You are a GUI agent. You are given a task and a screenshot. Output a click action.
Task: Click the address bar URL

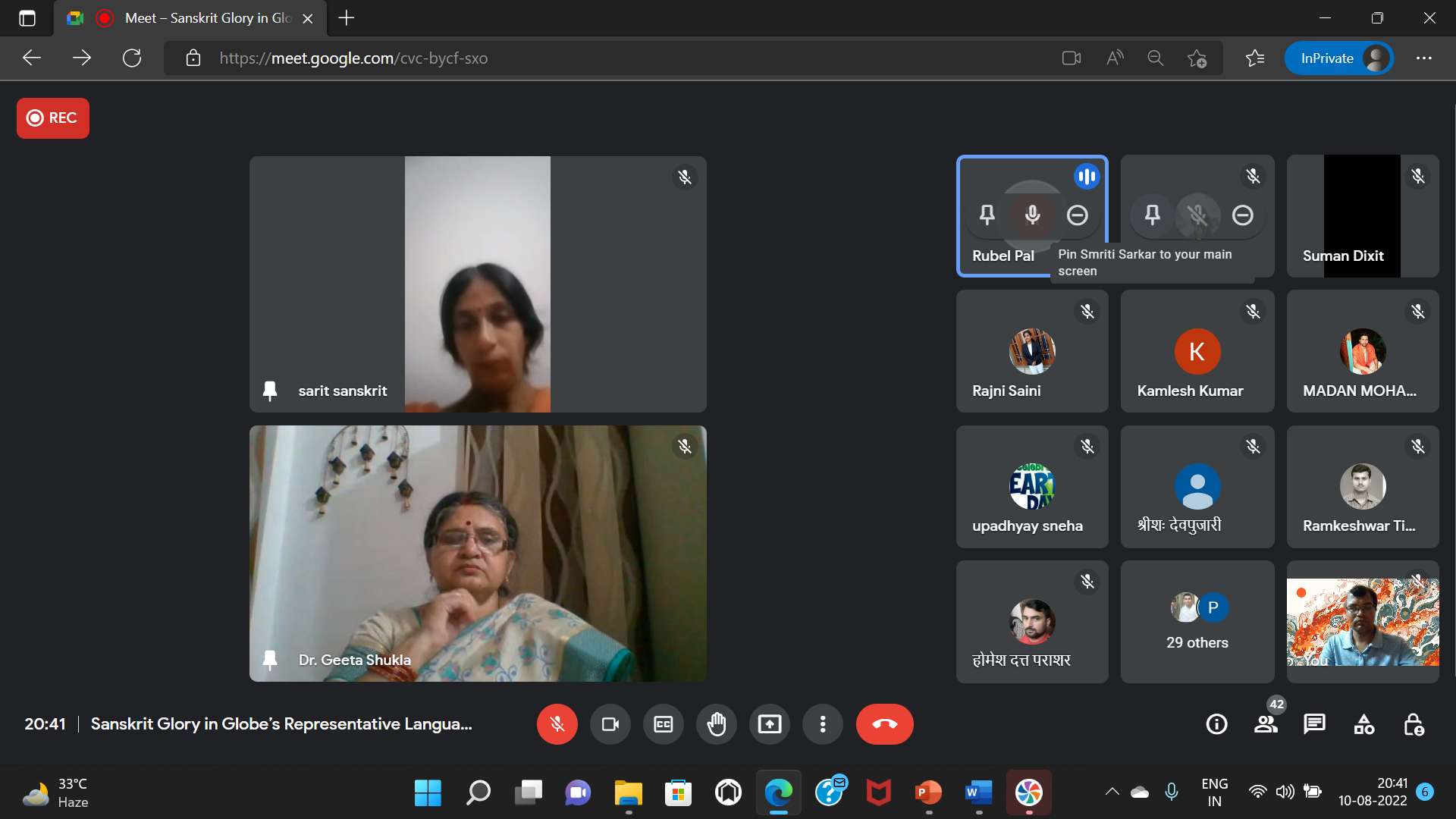coord(353,58)
